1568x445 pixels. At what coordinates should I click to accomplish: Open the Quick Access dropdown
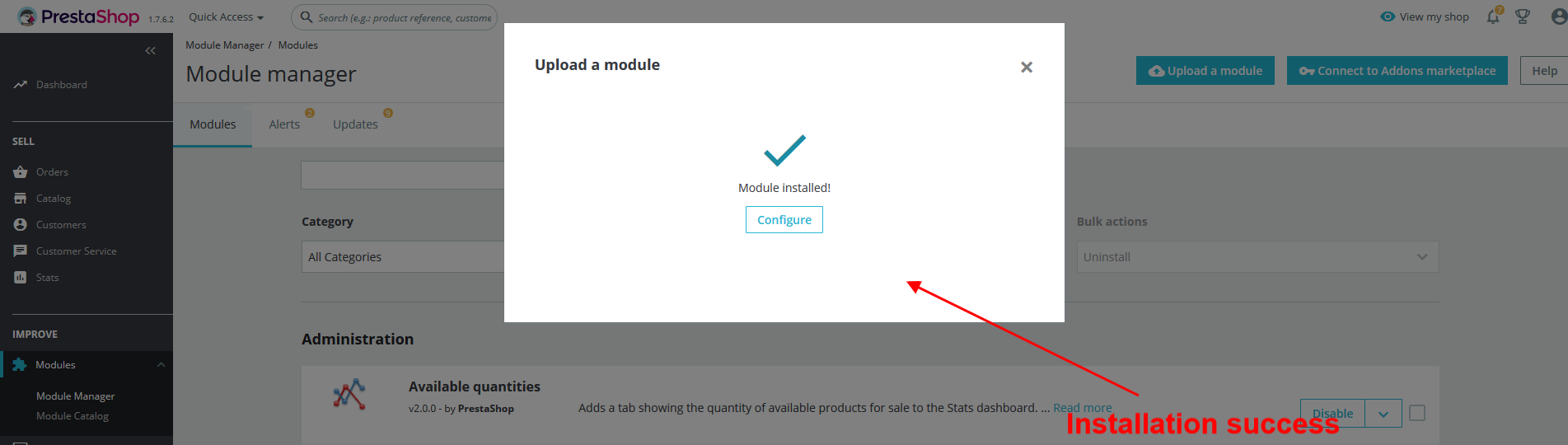coord(226,16)
